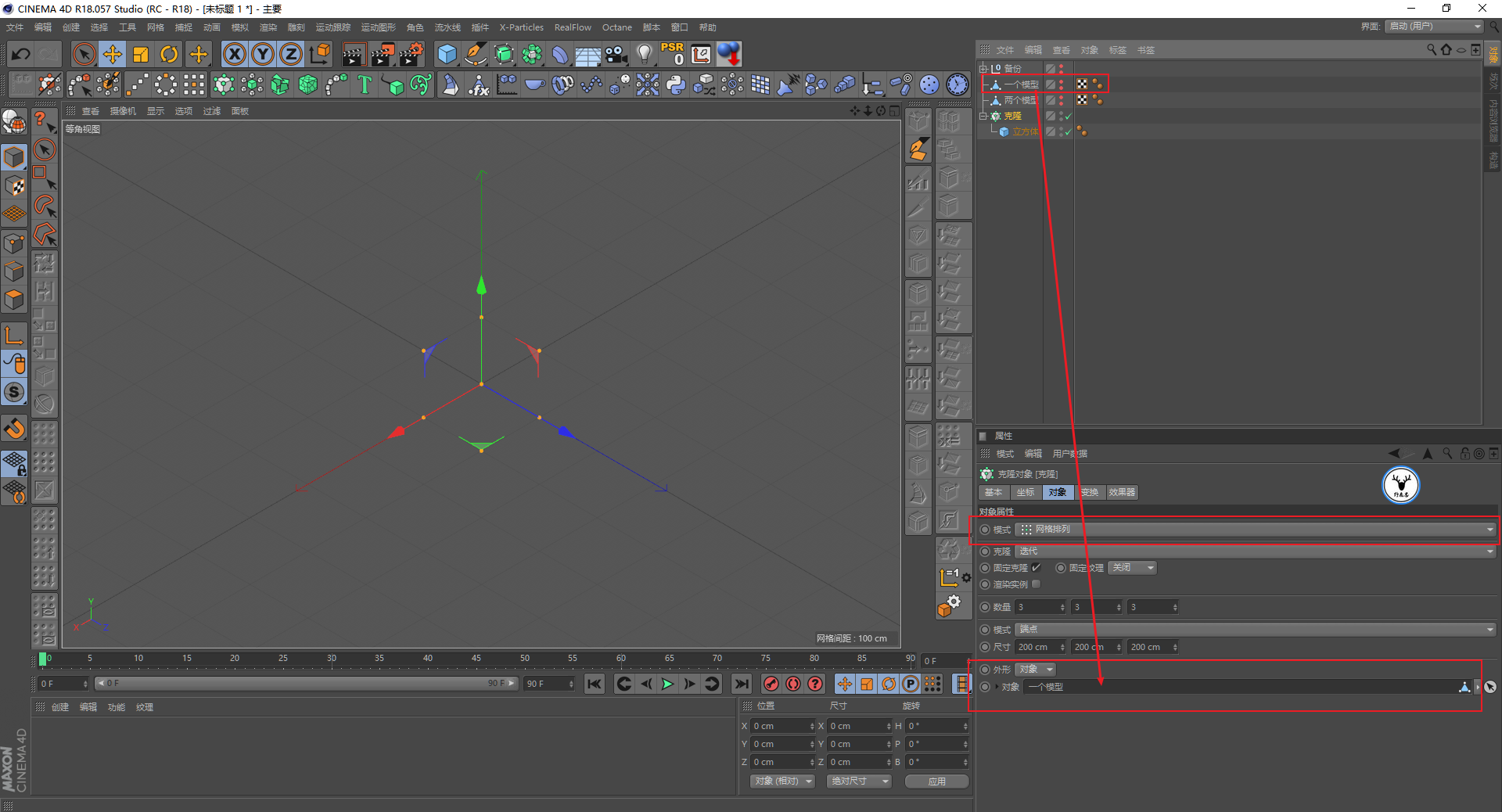Toggle the 固定克隆 checkbox
This screenshot has width=1502, height=812.
click(1036, 568)
